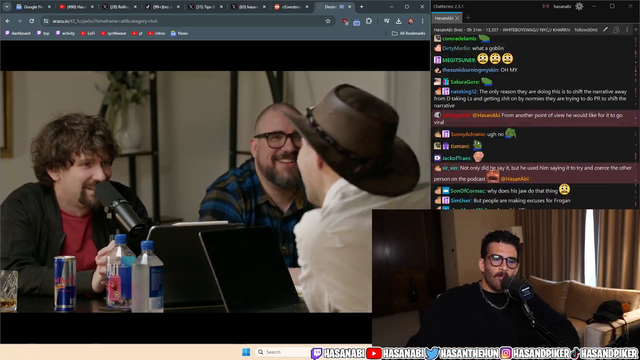Go back in the browser
The height and width of the screenshot is (360, 640).
[8, 21]
